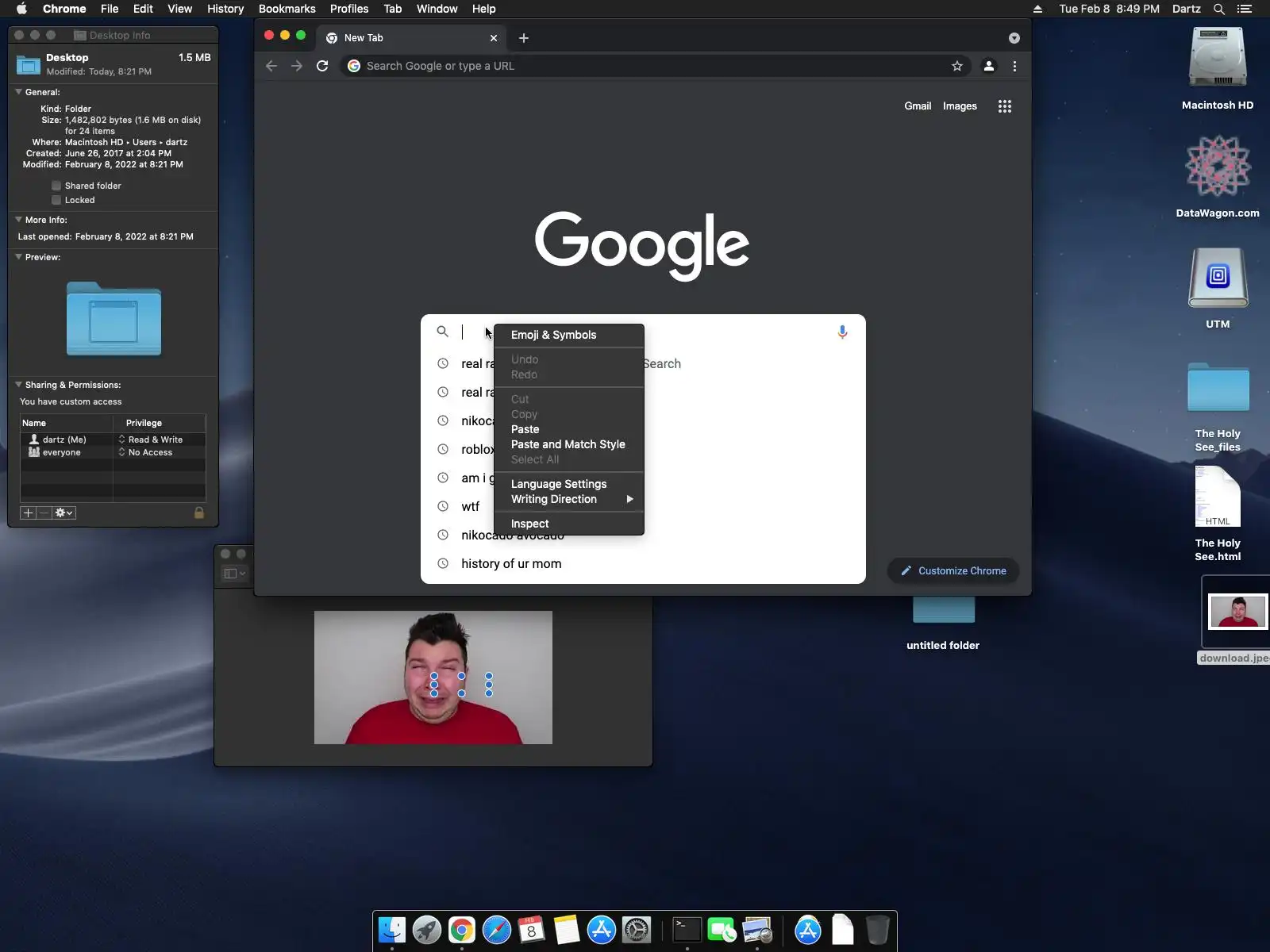Open the Gmail link
This screenshot has height=952, width=1270.
tap(918, 106)
